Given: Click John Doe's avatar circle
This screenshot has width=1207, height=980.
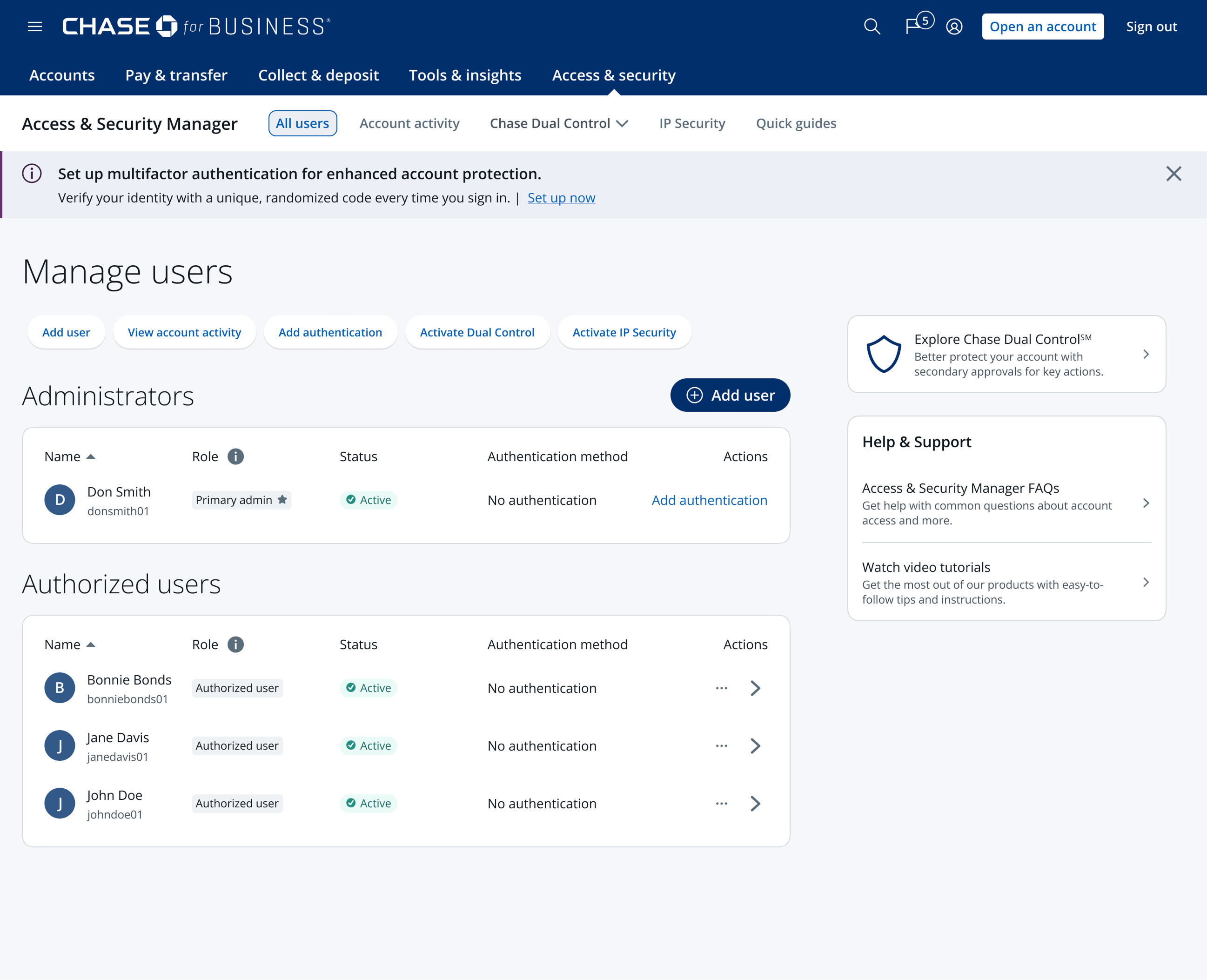Looking at the screenshot, I should (x=60, y=803).
